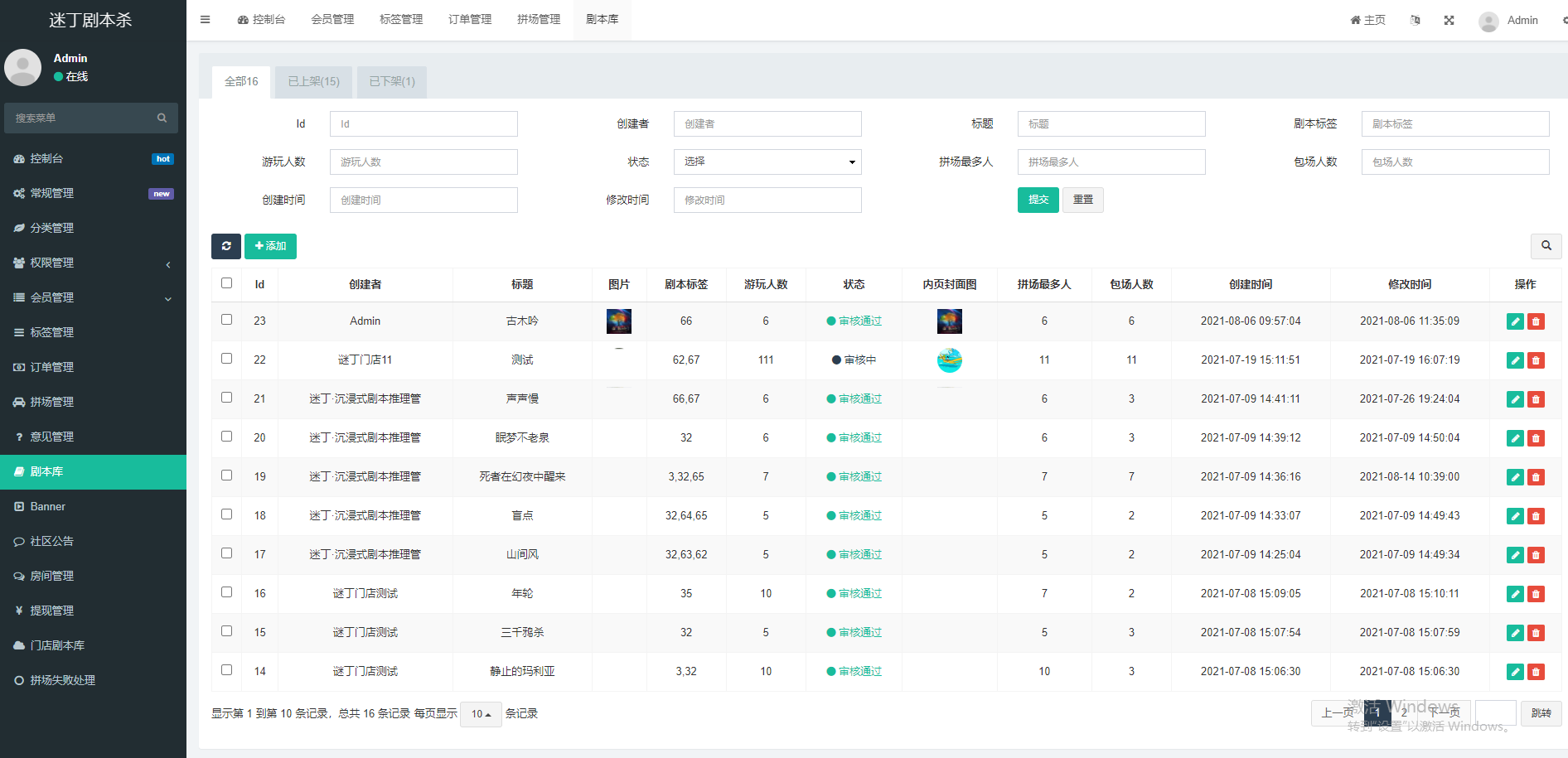Click the 标题 filter input field
The image size is (1568, 758).
(x=1111, y=124)
